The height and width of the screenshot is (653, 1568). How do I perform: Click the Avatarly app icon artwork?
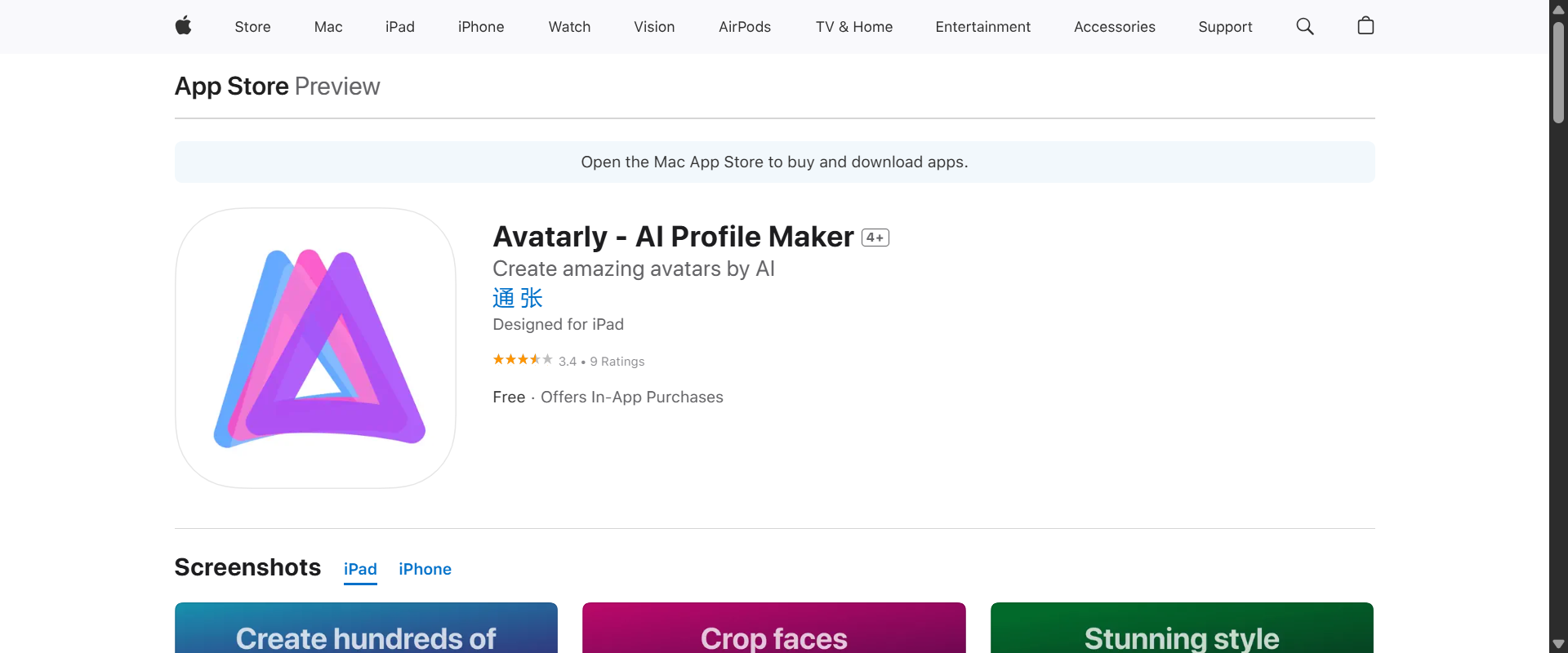[x=315, y=349]
